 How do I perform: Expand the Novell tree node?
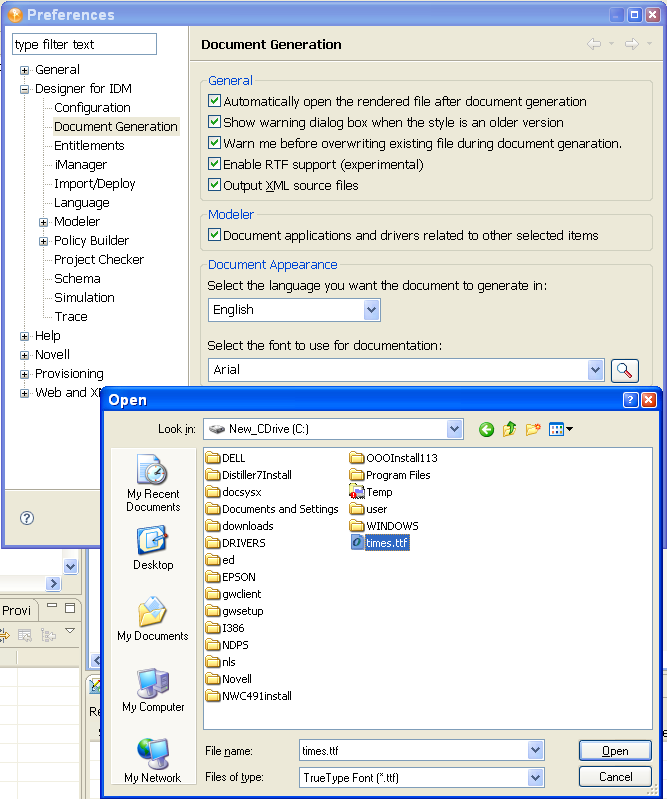click(24, 355)
